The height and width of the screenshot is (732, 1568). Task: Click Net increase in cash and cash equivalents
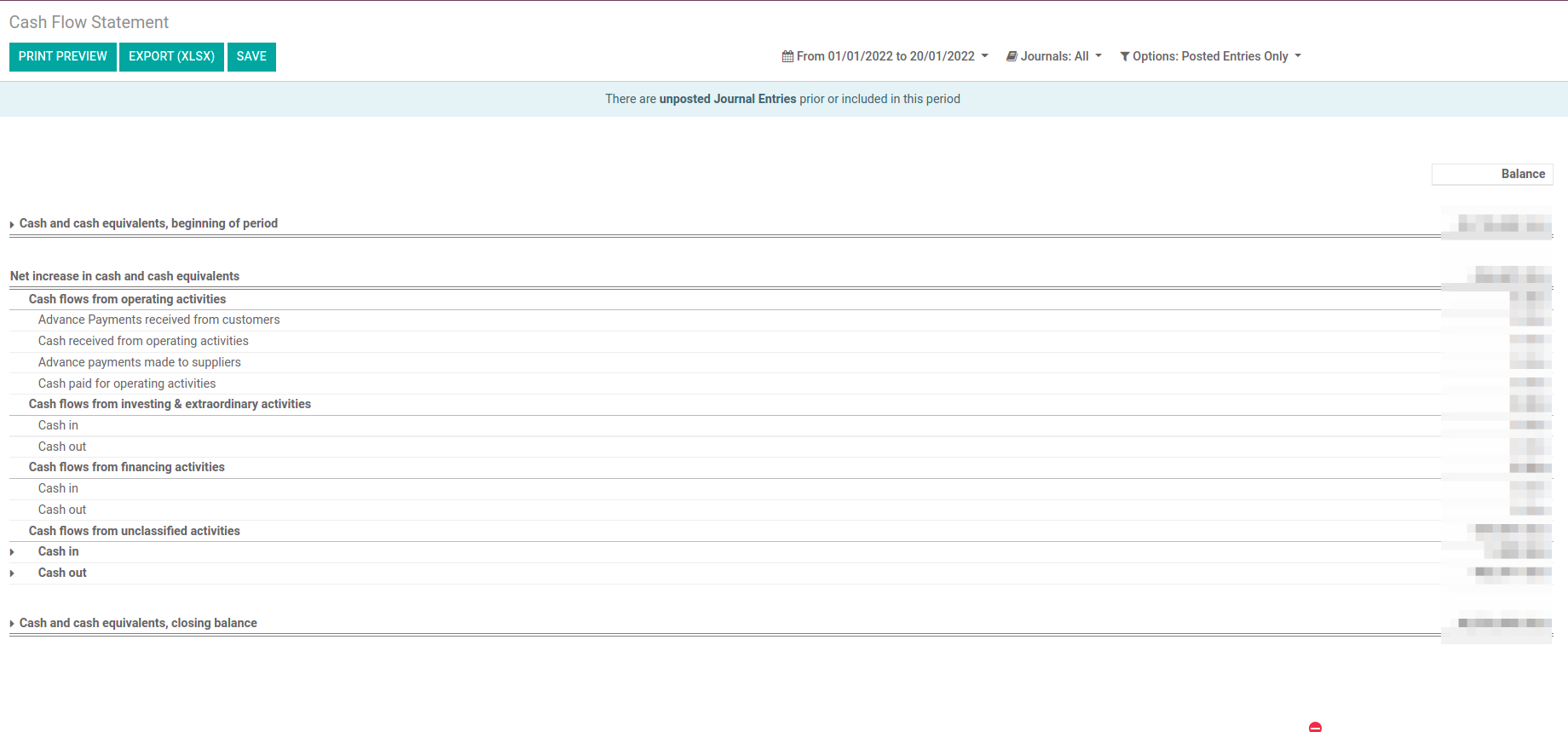(124, 276)
